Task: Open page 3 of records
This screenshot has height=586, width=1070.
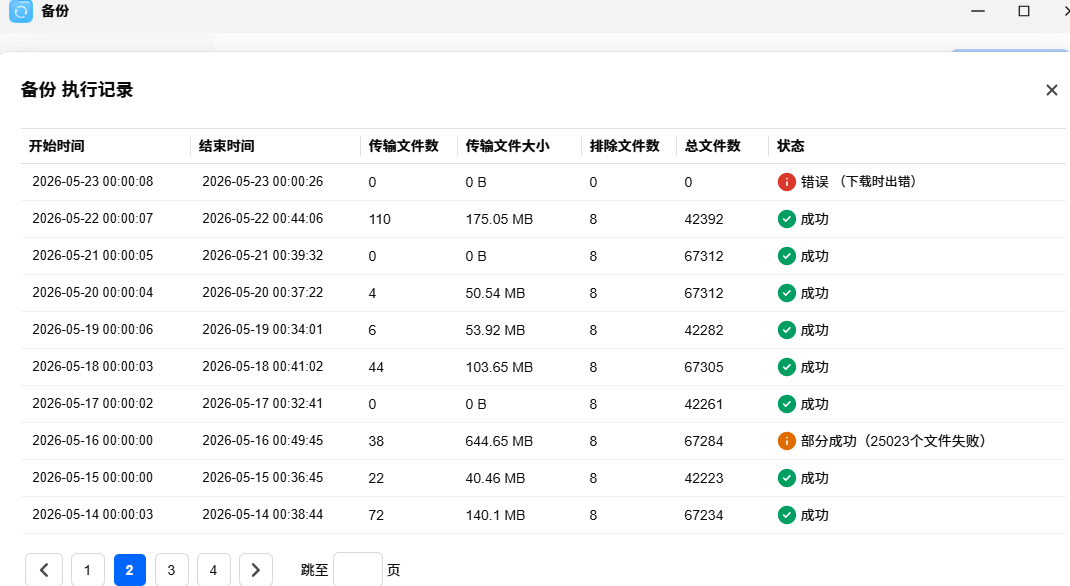Action: 171,570
